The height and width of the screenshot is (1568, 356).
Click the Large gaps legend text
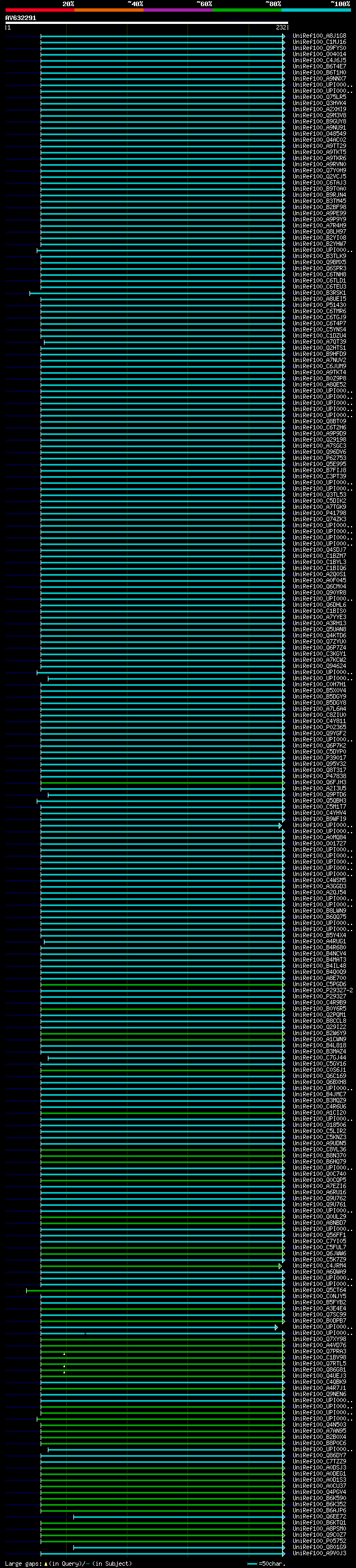tap(68, 1564)
